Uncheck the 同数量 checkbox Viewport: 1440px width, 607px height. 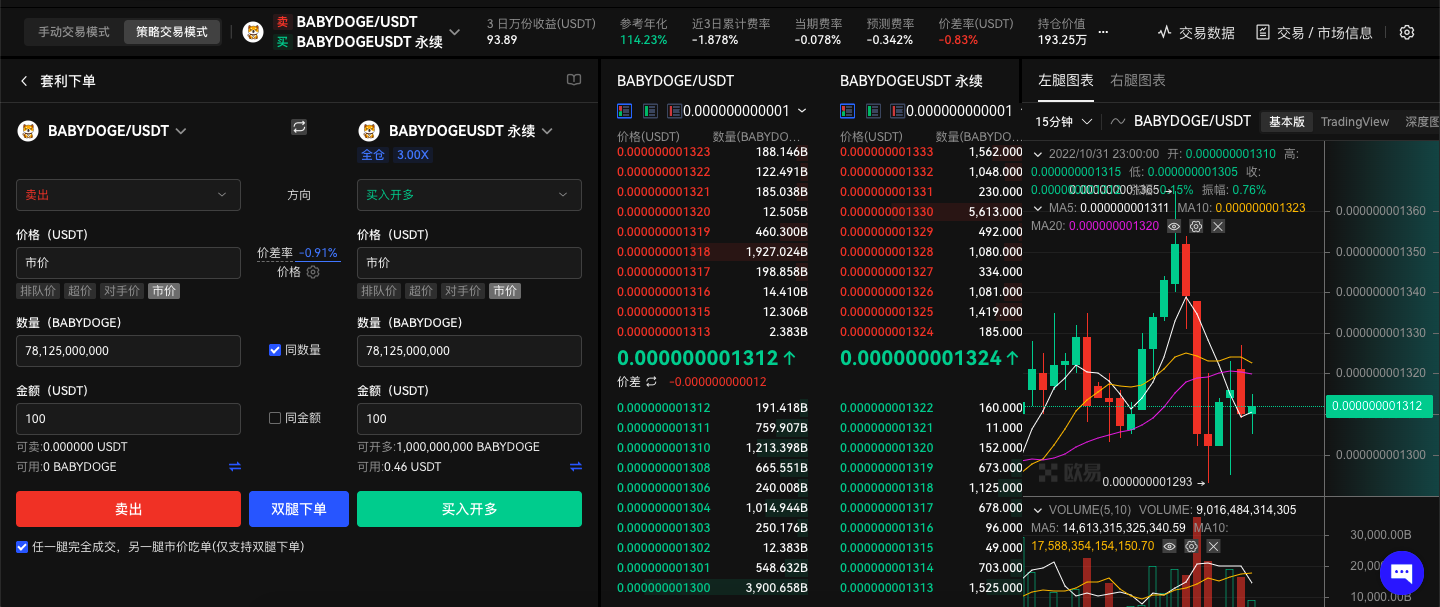tap(275, 350)
